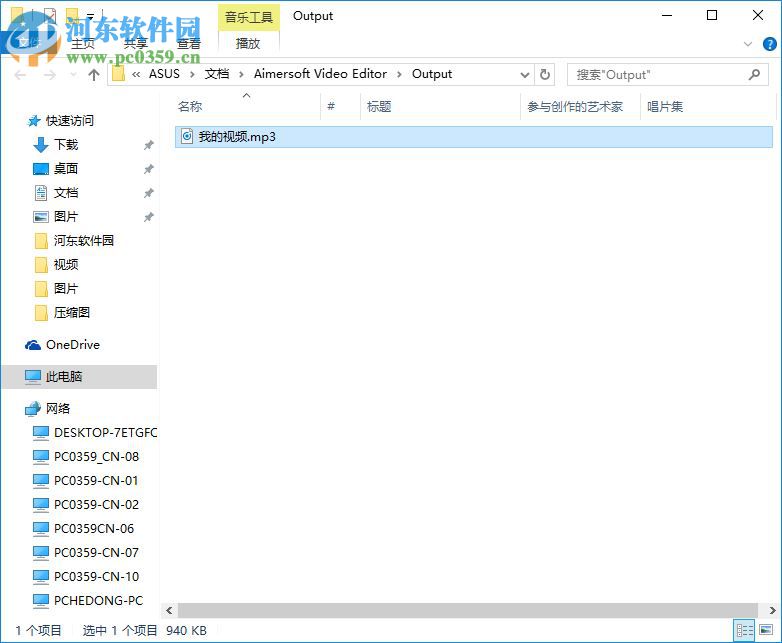Image resolution: width=782 pixels, height=643 pixels.
Task: Go up one folder level
Action: (94, 75)
